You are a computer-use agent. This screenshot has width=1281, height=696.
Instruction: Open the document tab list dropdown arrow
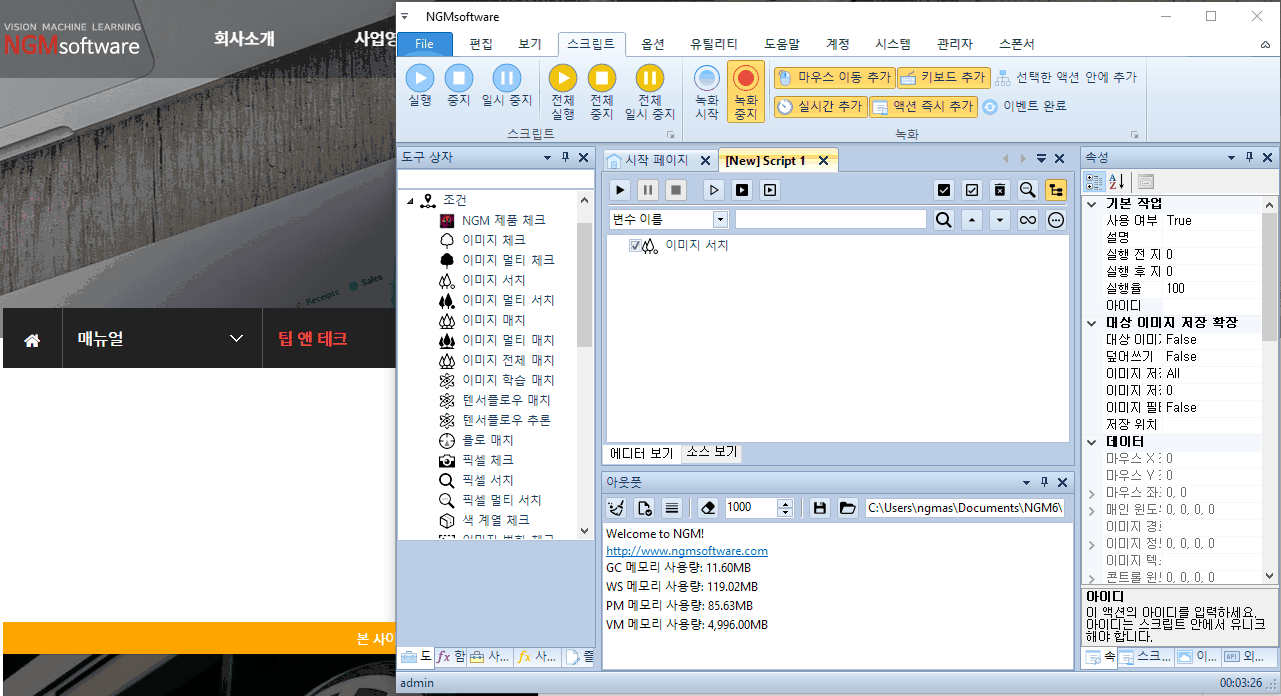(x=1041, y=159)
